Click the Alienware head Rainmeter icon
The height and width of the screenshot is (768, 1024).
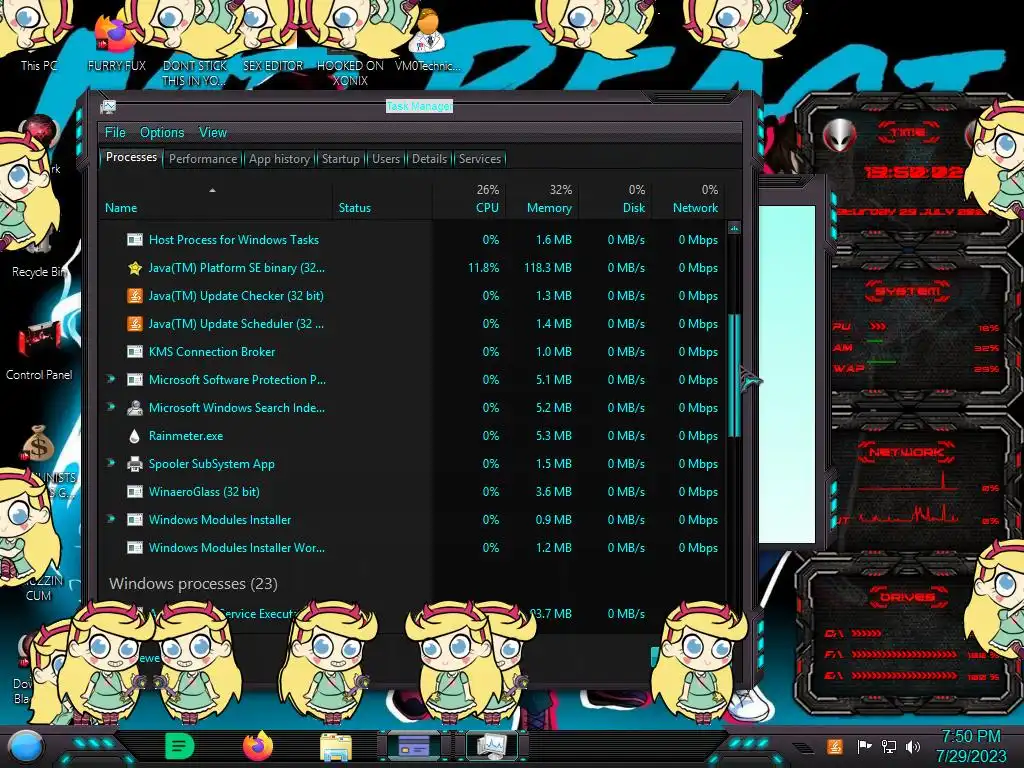pyautogui.click(x=840, y=136)
